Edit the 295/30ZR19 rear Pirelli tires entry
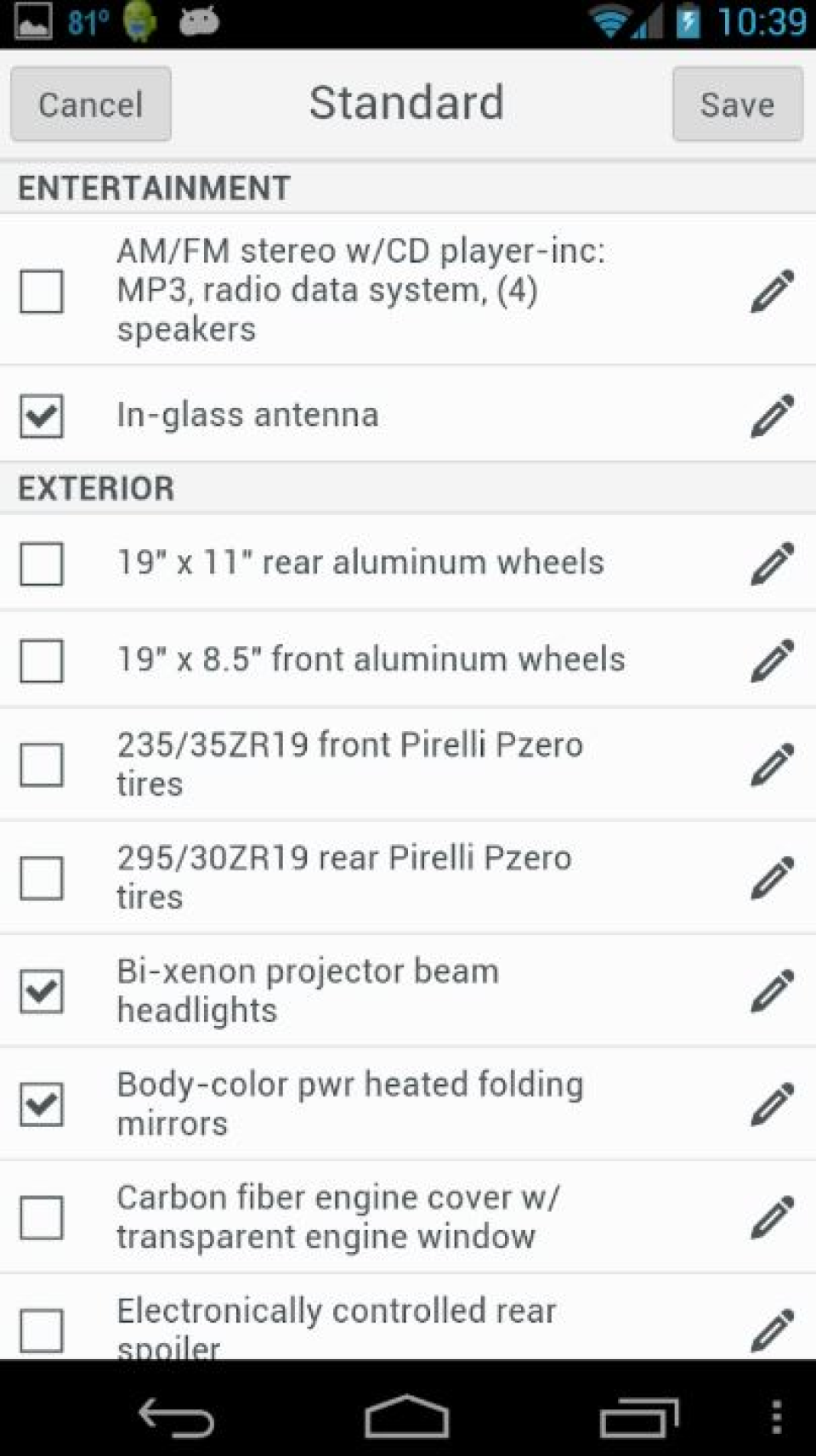Image resolution: width=816 pixels, height=1456 pixels. (772, 877)
